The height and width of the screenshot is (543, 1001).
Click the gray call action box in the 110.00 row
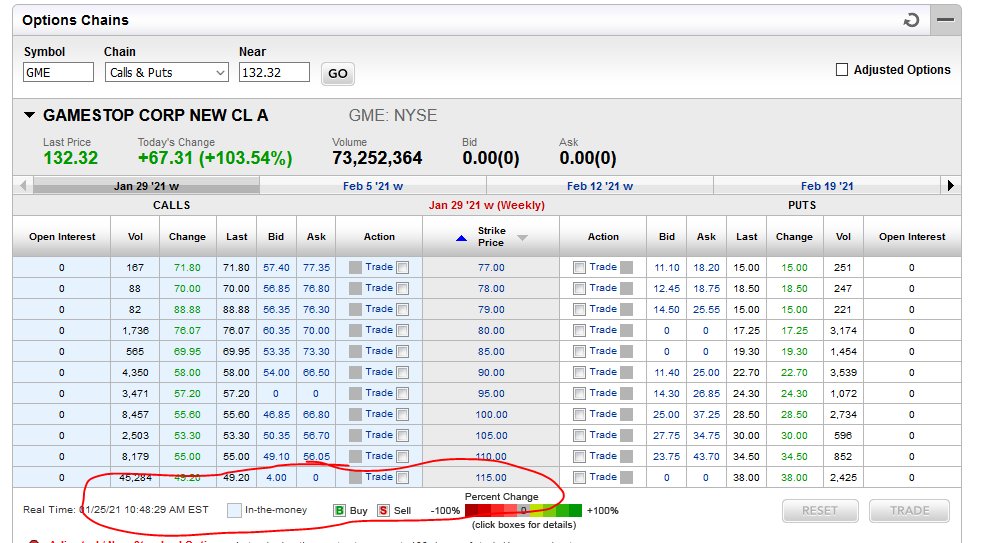tap(356, 457)
